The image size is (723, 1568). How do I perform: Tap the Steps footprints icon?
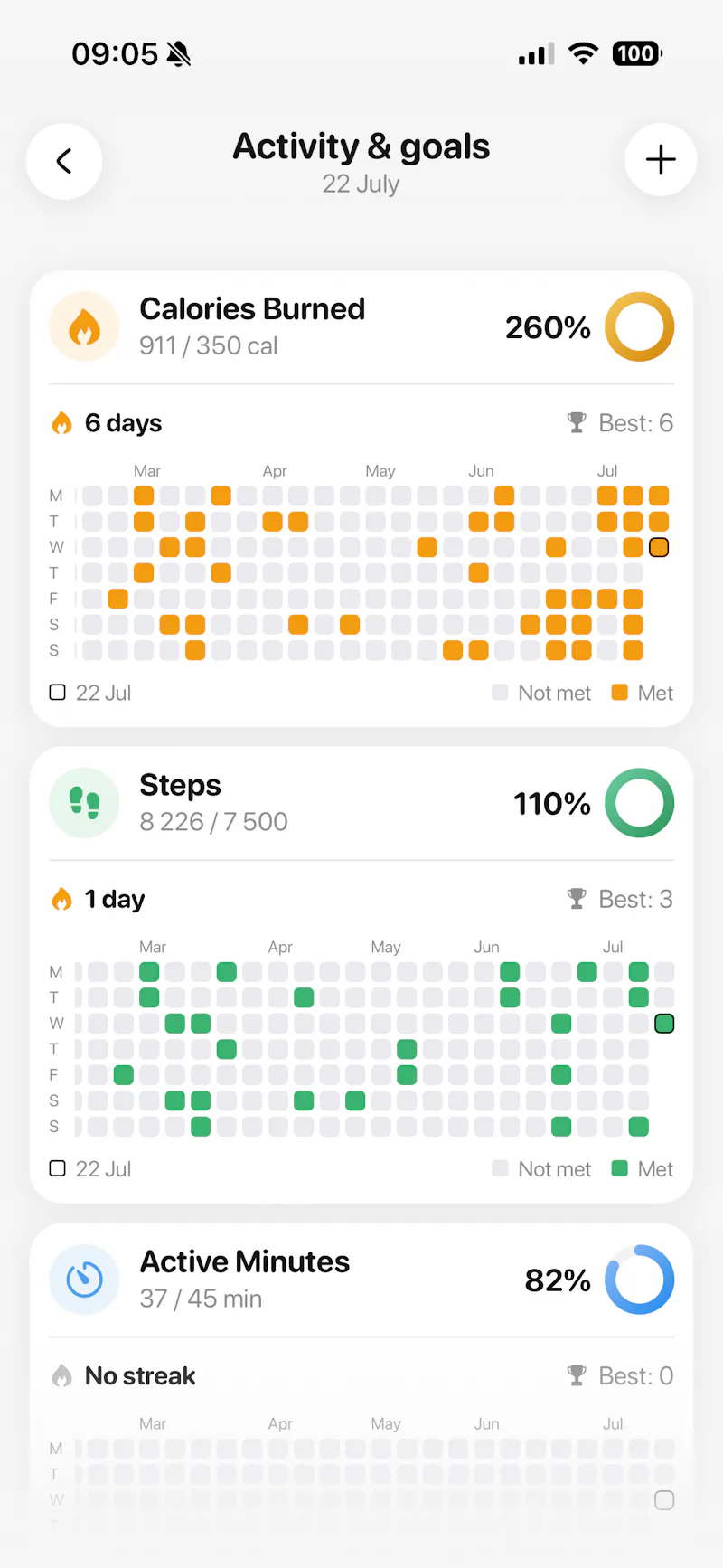tap(84, 803)
